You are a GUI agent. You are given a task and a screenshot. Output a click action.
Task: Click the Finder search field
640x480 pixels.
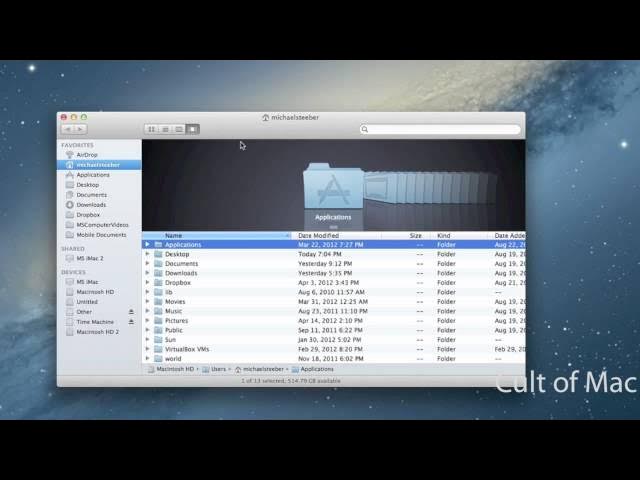440,129
